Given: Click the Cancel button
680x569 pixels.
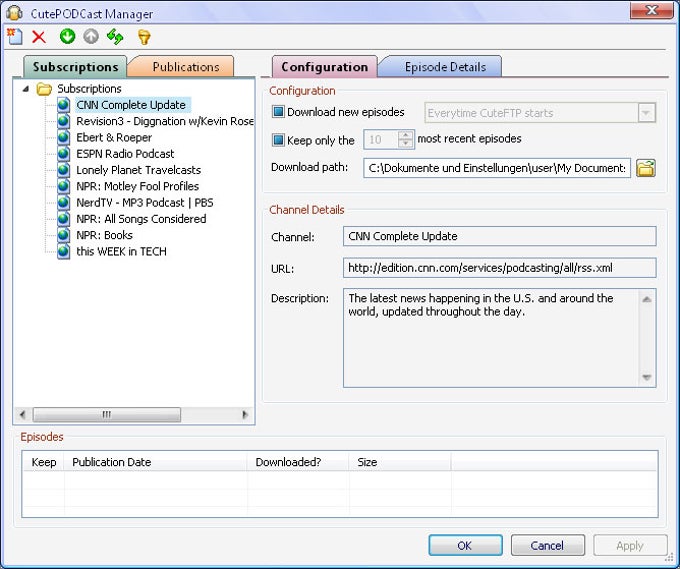Looking at the screenshot, I should [547, 545].
